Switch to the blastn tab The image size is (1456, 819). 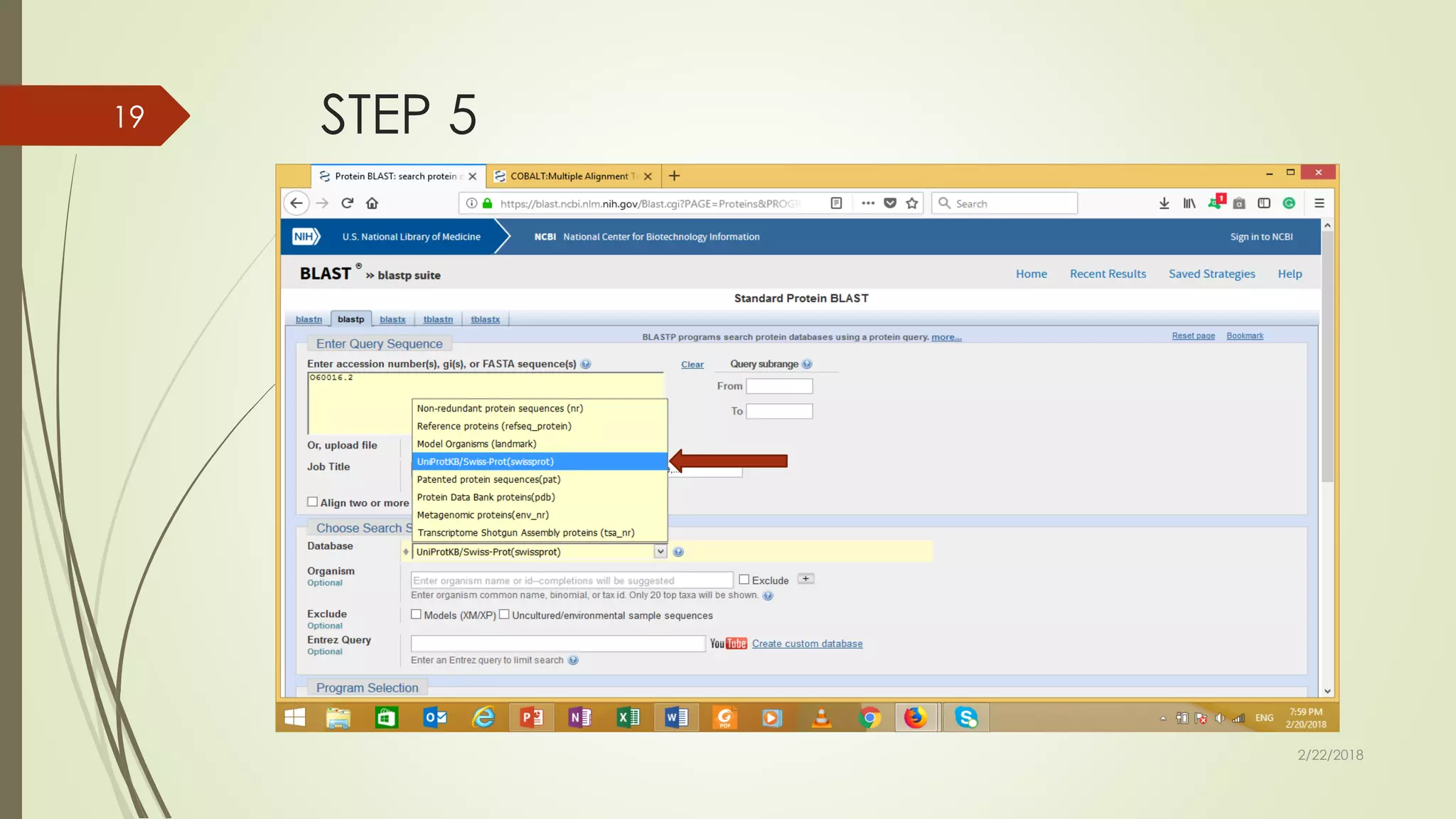[x=309, y=320]
